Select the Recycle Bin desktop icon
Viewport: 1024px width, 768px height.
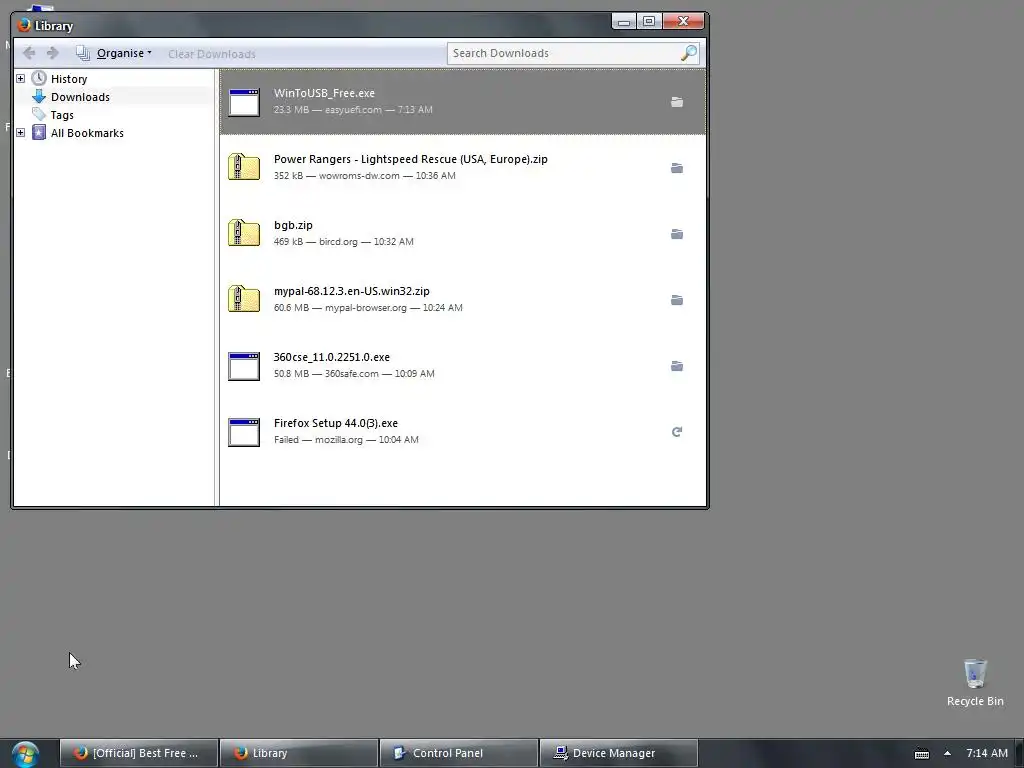[975, 682]
